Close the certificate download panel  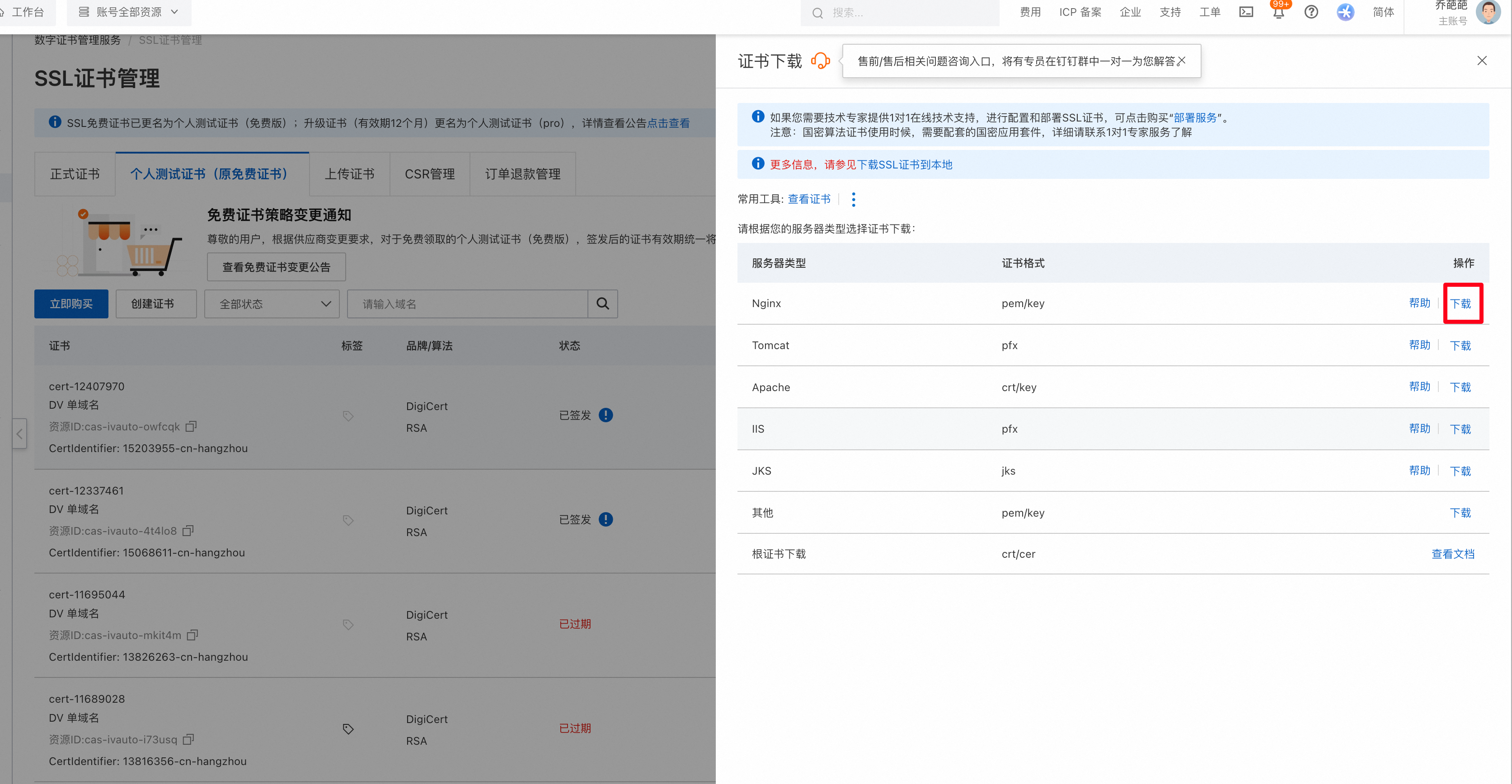(1481, 61)
